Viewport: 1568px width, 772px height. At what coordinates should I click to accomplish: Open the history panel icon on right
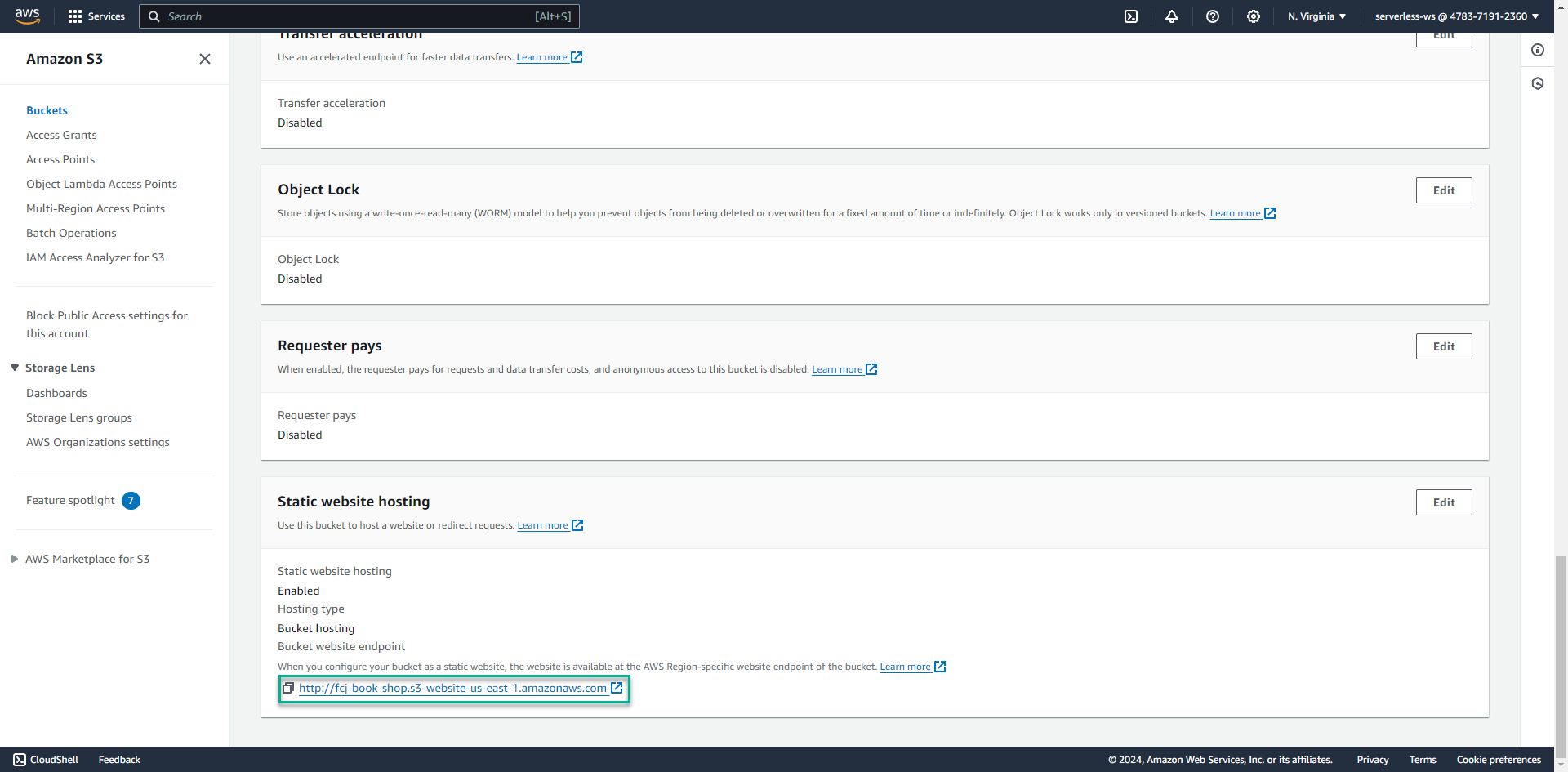click(1538, 83)
